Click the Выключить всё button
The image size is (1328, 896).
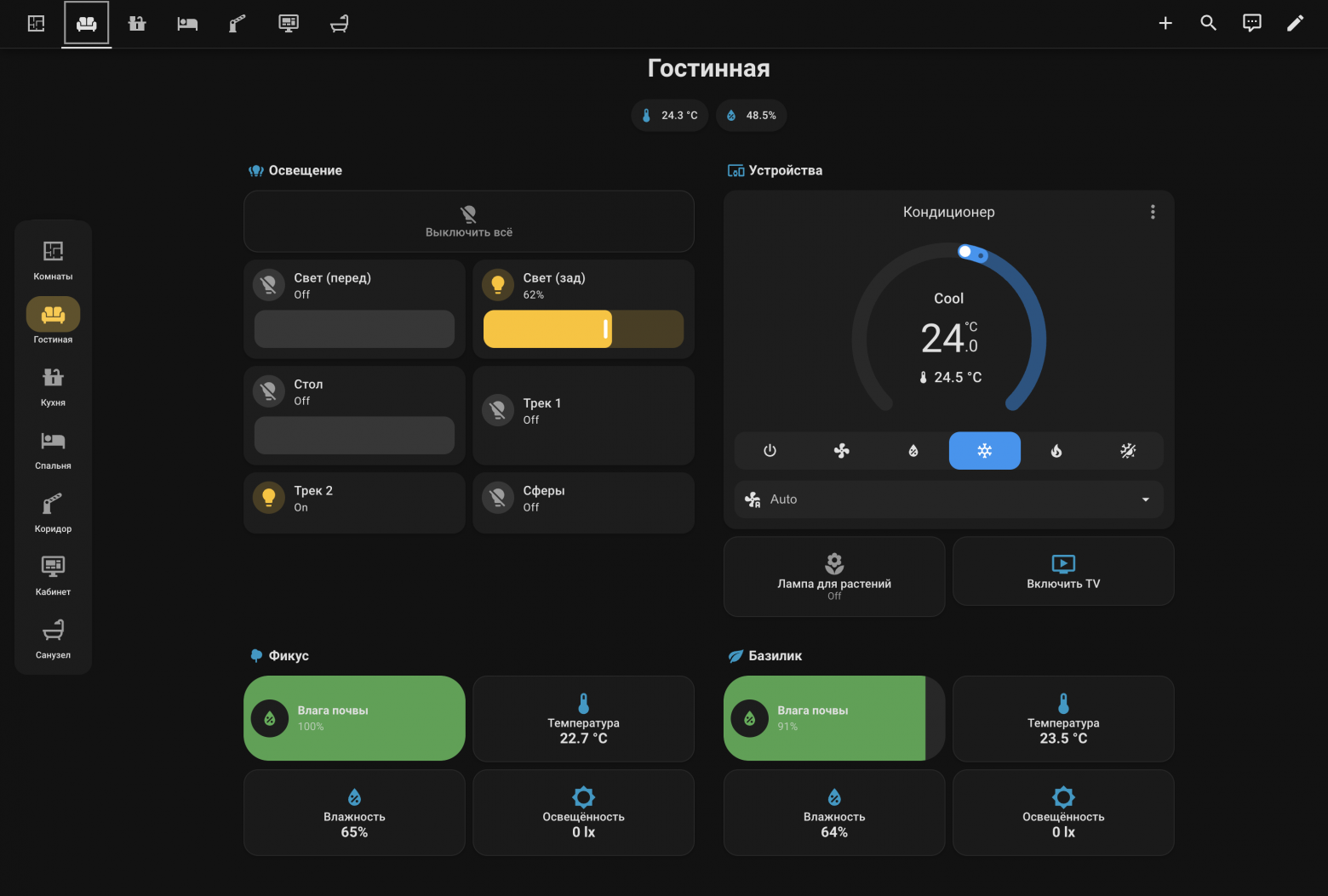(469, 221)
